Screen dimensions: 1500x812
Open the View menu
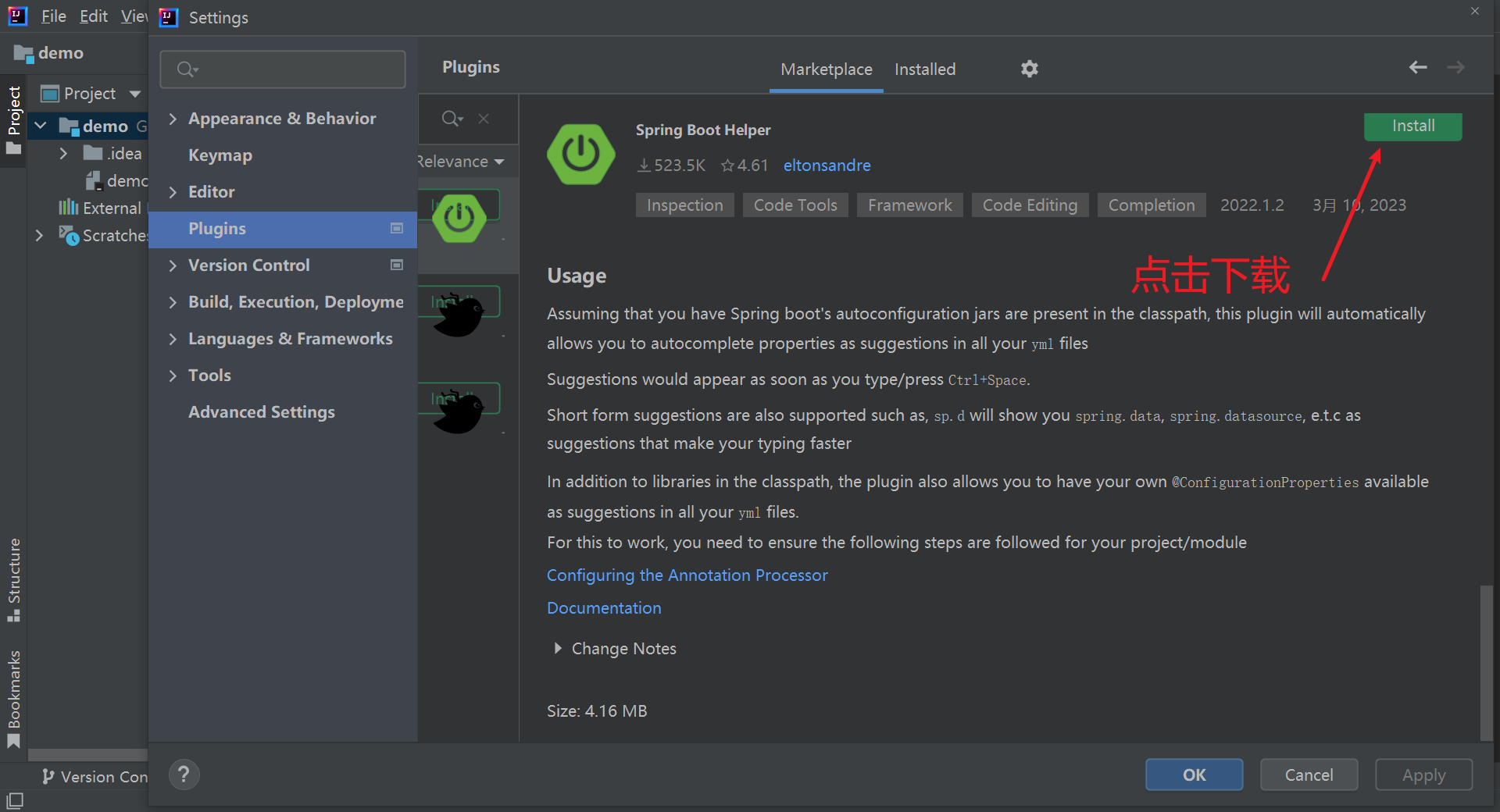pos(134,16)
